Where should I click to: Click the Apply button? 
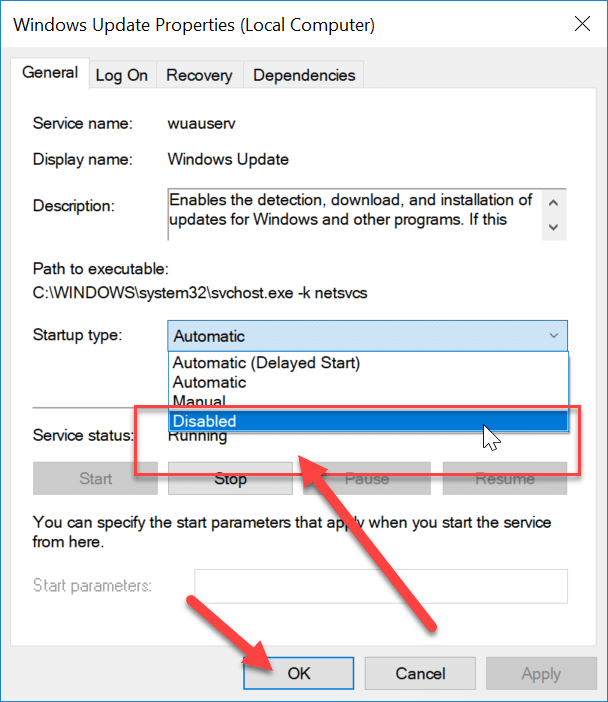coord(540,674)
